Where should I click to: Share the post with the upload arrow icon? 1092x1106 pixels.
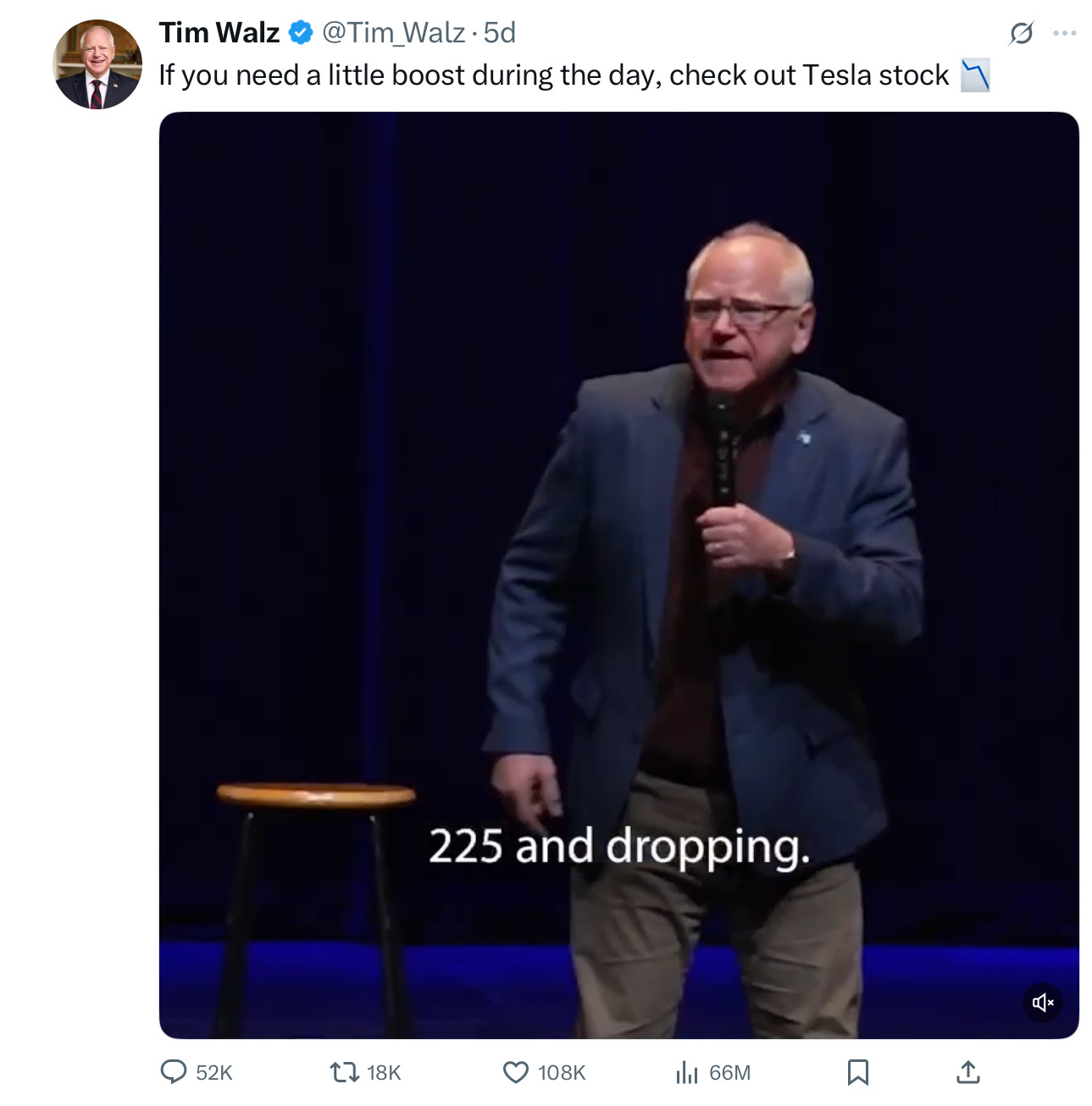968,1072
